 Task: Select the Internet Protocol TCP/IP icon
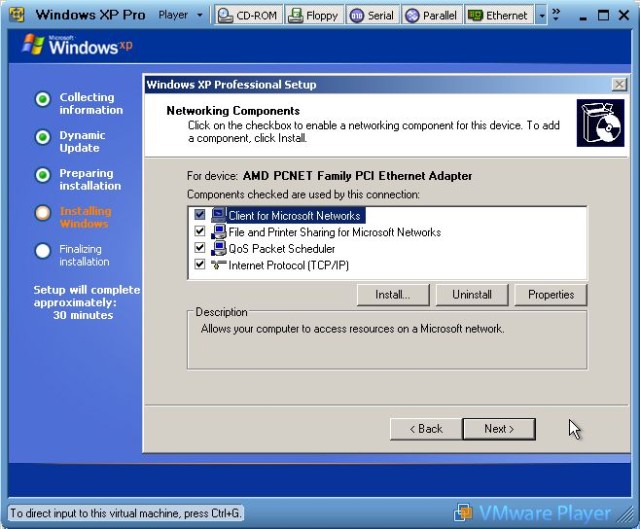click(x=218, y=264)
